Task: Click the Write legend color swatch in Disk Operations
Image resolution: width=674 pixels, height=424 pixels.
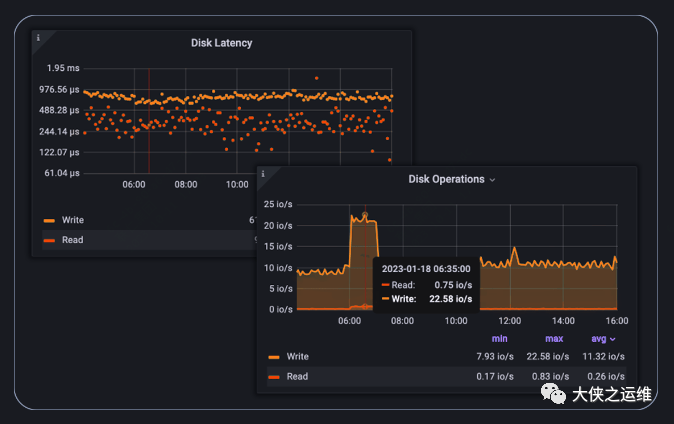Action: pos(274,357)
